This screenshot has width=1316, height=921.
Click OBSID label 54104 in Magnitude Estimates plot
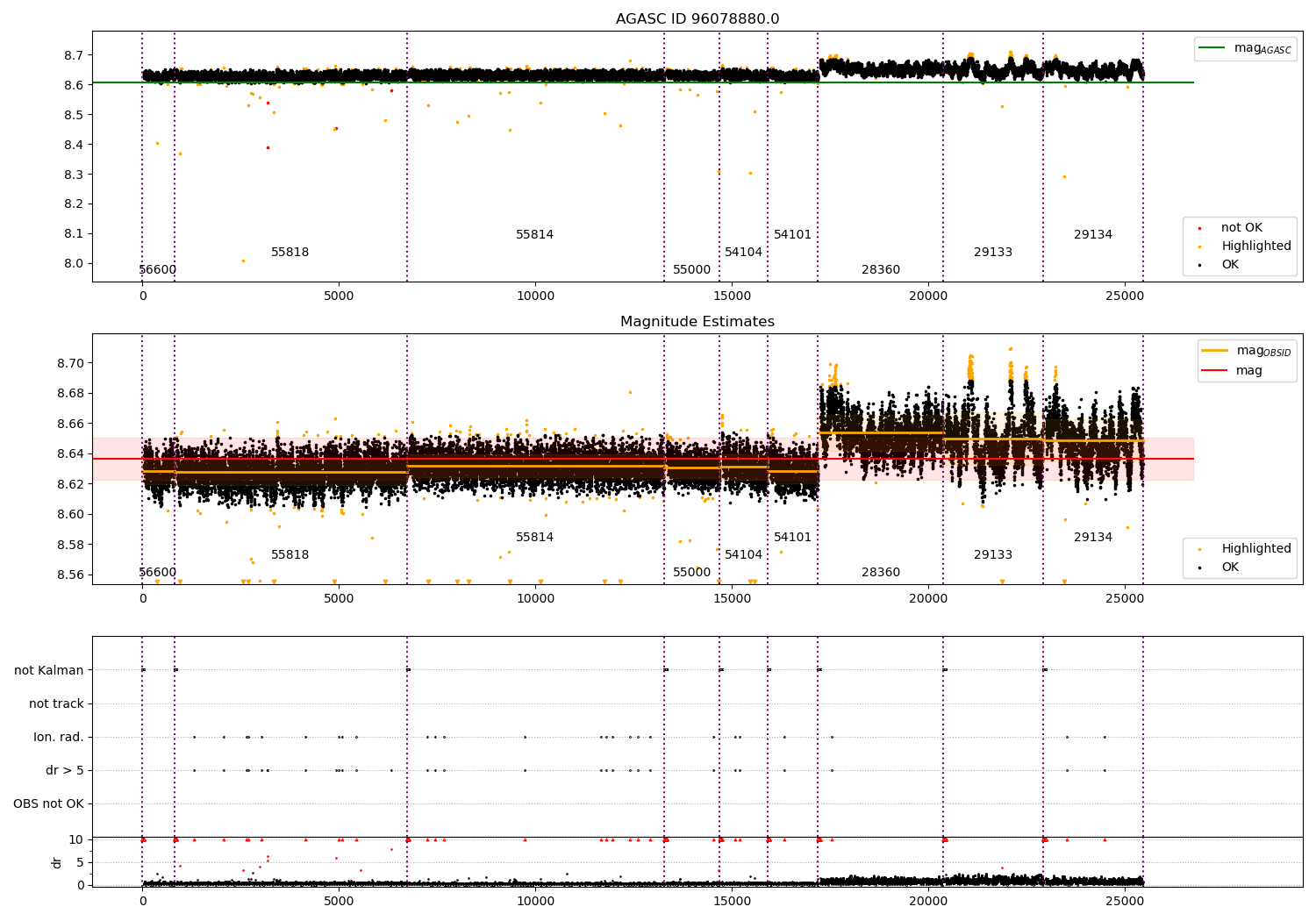744,554
